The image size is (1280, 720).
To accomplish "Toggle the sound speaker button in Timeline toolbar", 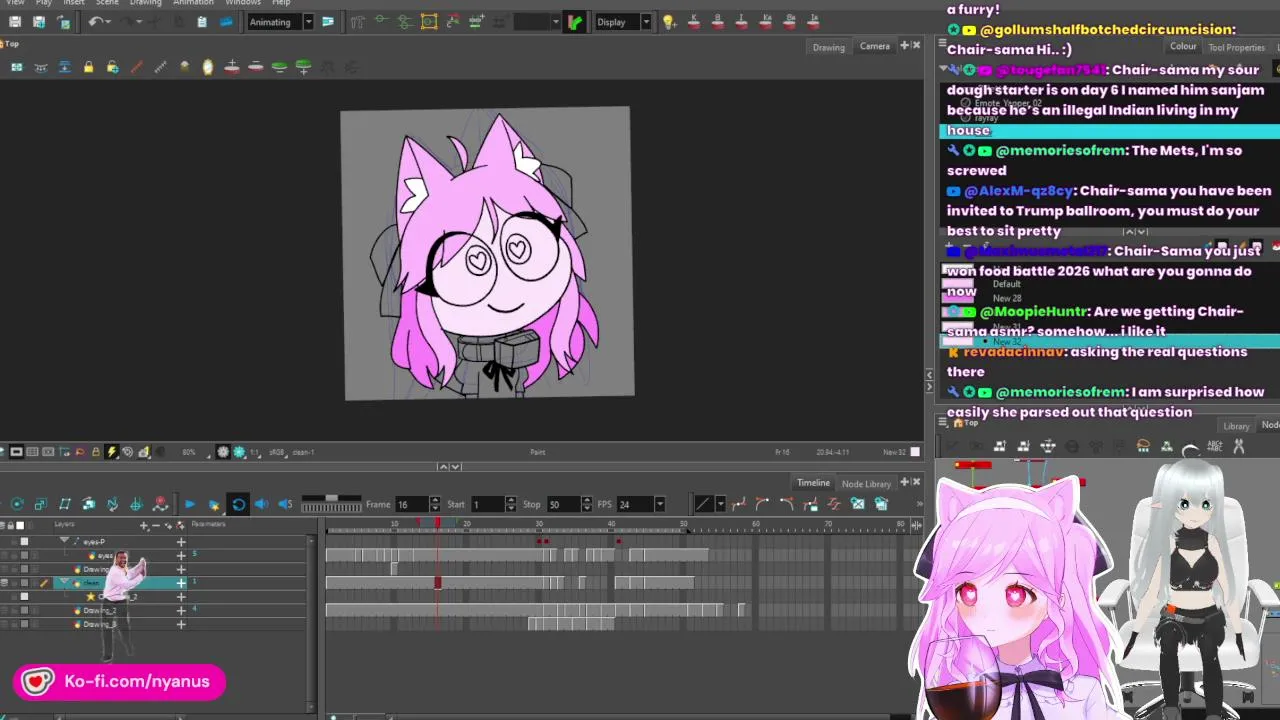I will point(262,504).
